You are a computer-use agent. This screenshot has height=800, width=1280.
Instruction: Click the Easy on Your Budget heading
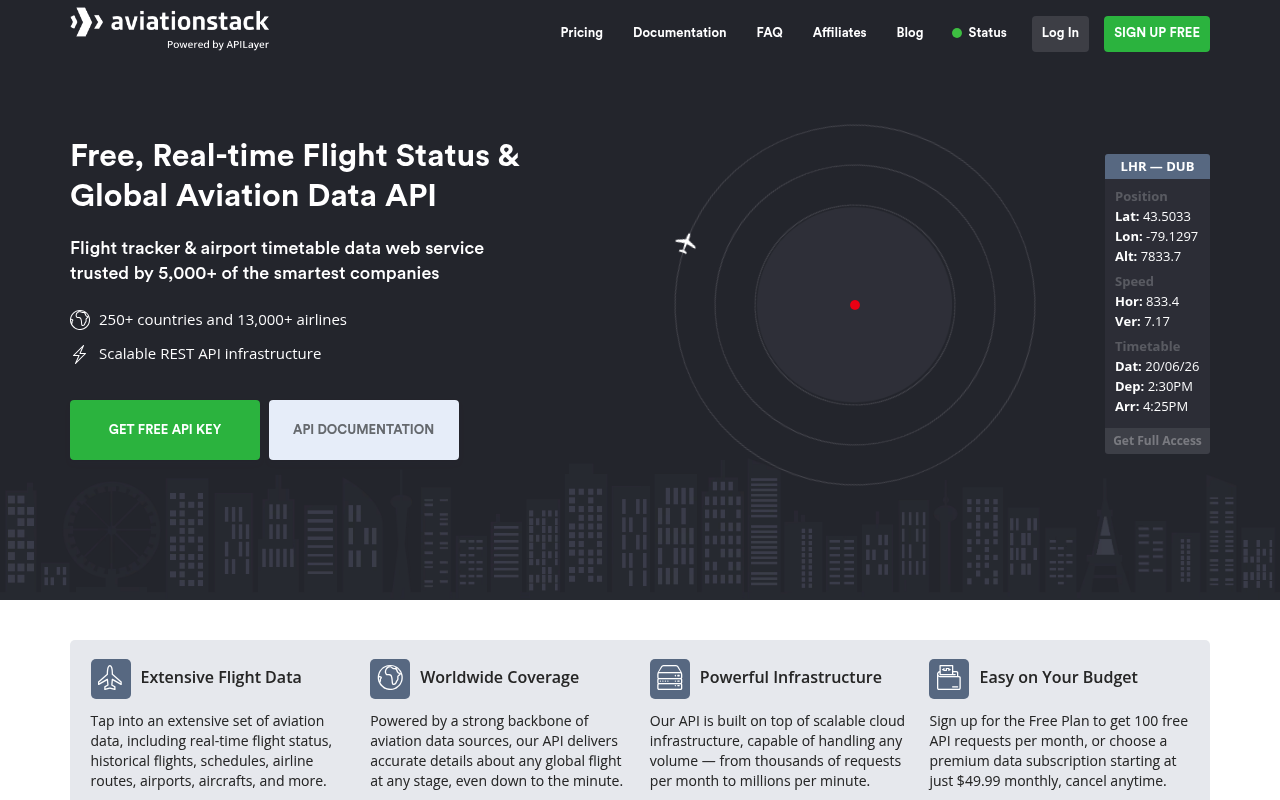1059,677
